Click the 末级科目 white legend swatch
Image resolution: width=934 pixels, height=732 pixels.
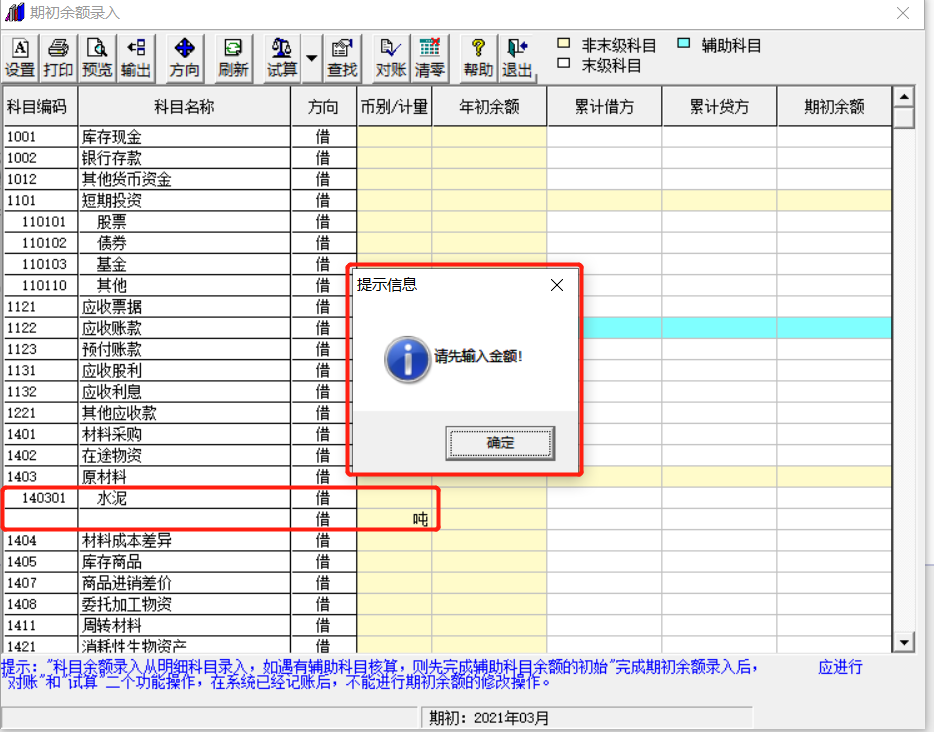(563, 63)
